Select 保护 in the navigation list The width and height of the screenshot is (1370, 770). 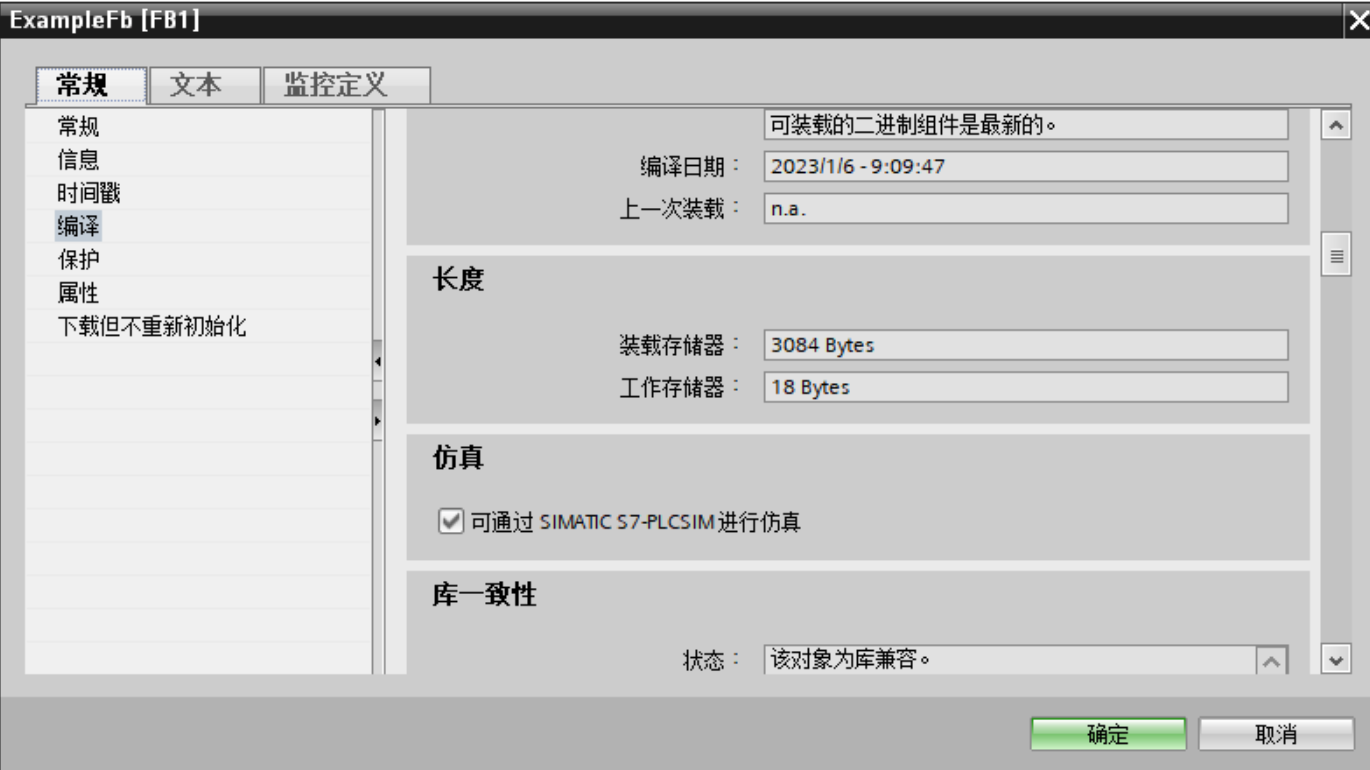pyautogui.click(x=78, y=260)
